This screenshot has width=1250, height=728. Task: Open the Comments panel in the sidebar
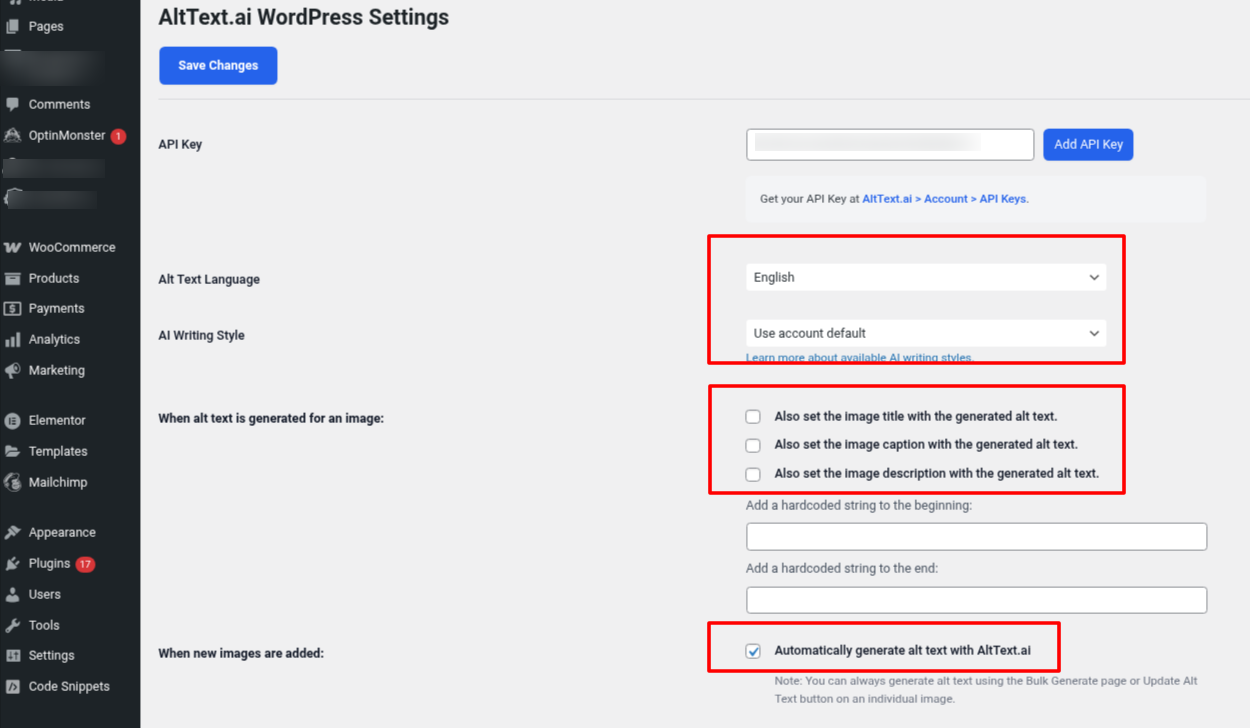[62, 104]
